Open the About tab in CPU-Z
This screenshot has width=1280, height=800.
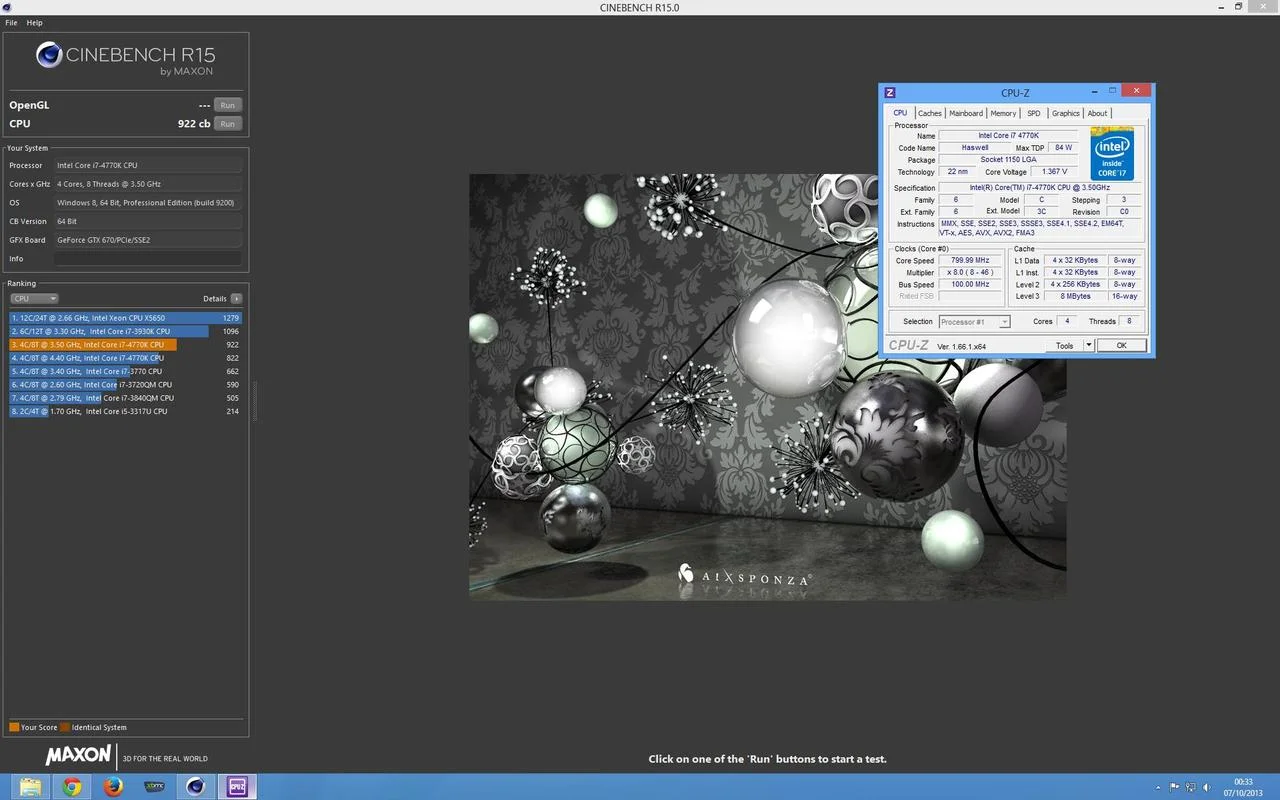coord(1097,113)
